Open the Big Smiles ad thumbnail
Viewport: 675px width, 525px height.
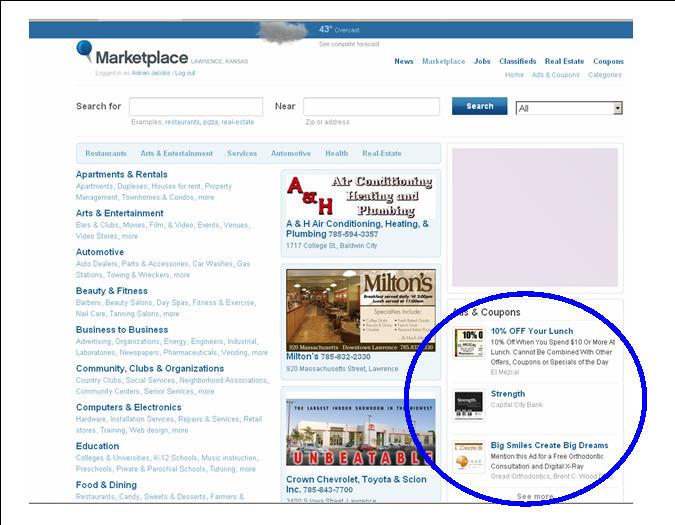coord(469,457)
